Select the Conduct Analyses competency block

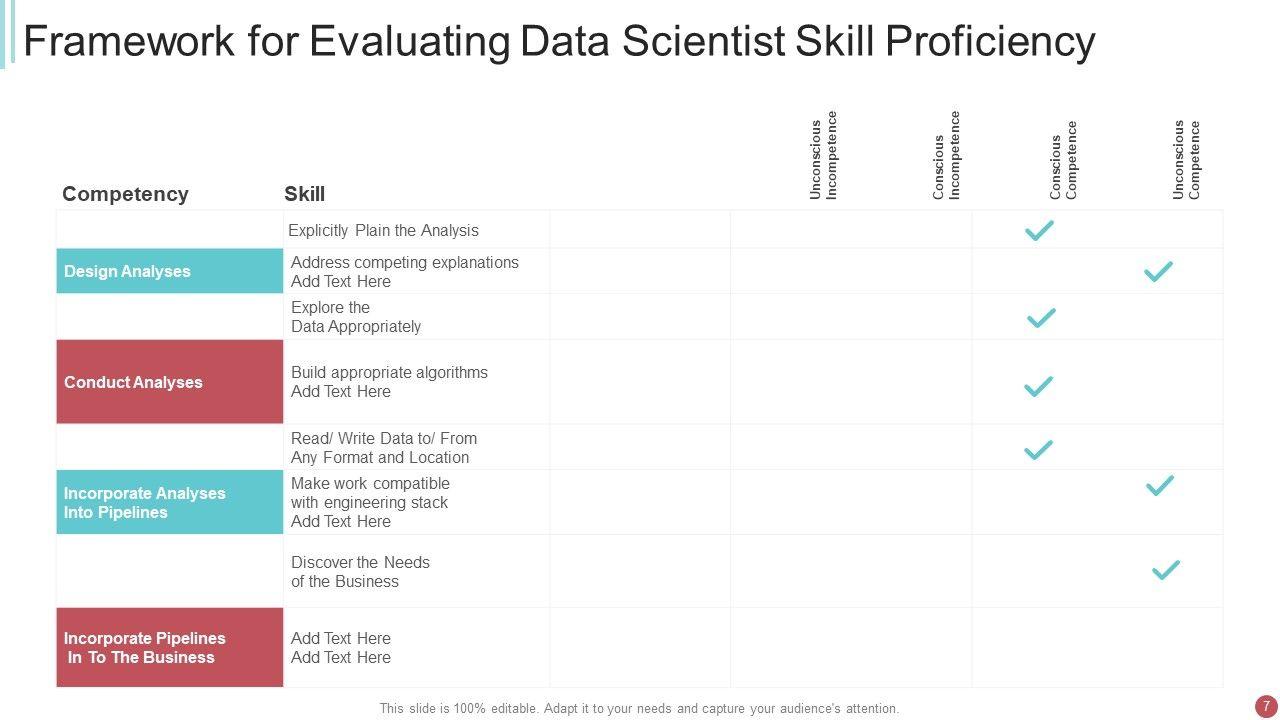(x=169, y=382)
